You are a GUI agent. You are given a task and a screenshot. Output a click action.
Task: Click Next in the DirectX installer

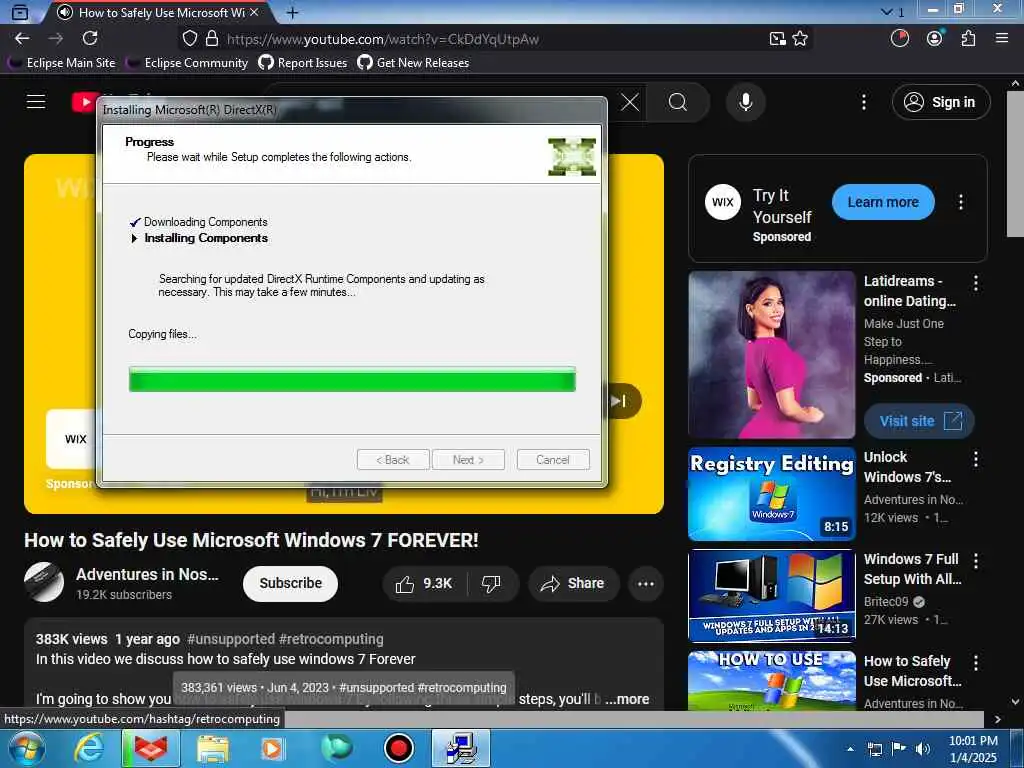click(x=468, y=460)
